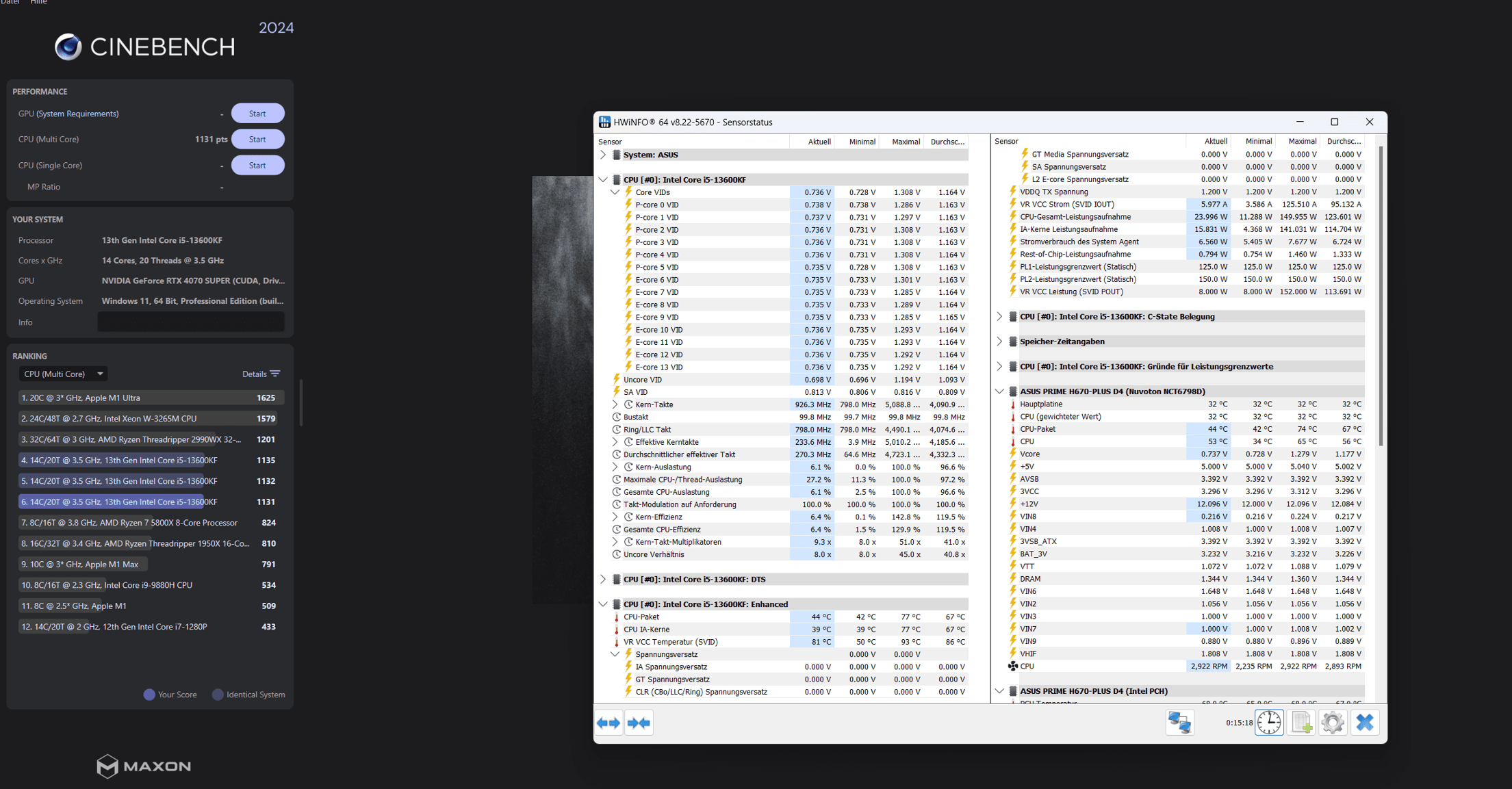Click the chip icon beside System: ASUS
The image size is (1512, 789).
click(x=616, y=155)
